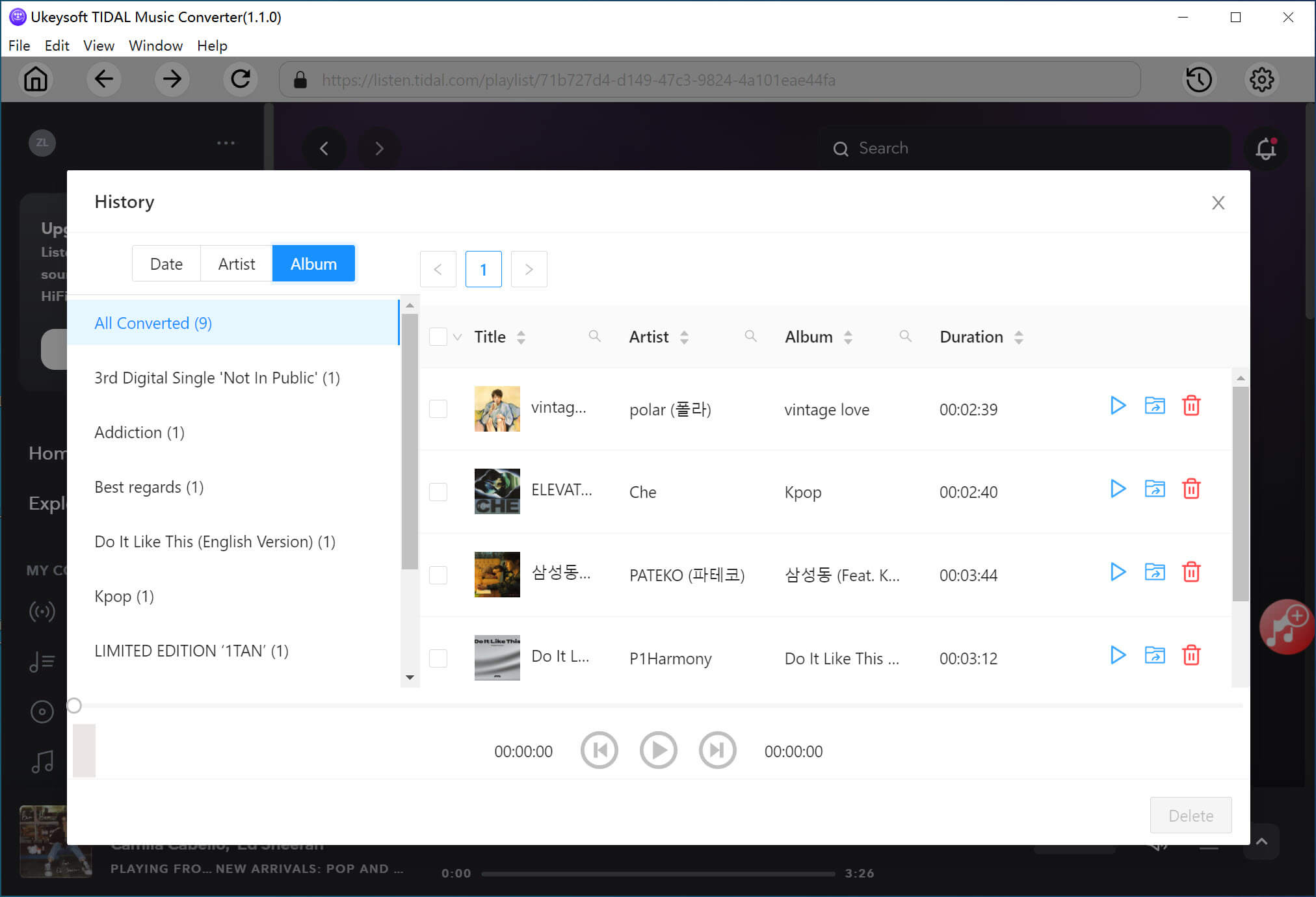Expand the TIDAL player chevron-up button
Viewport: 1316px width, 897px height.
(x=1261, y=842)
